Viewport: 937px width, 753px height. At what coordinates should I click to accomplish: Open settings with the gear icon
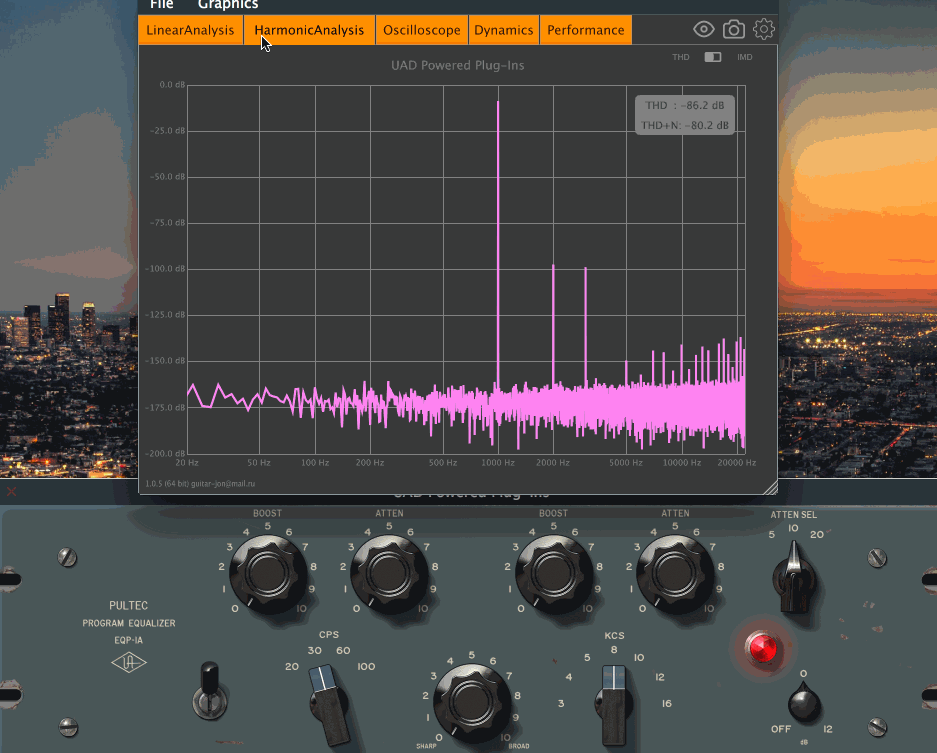tap(764, 29)
